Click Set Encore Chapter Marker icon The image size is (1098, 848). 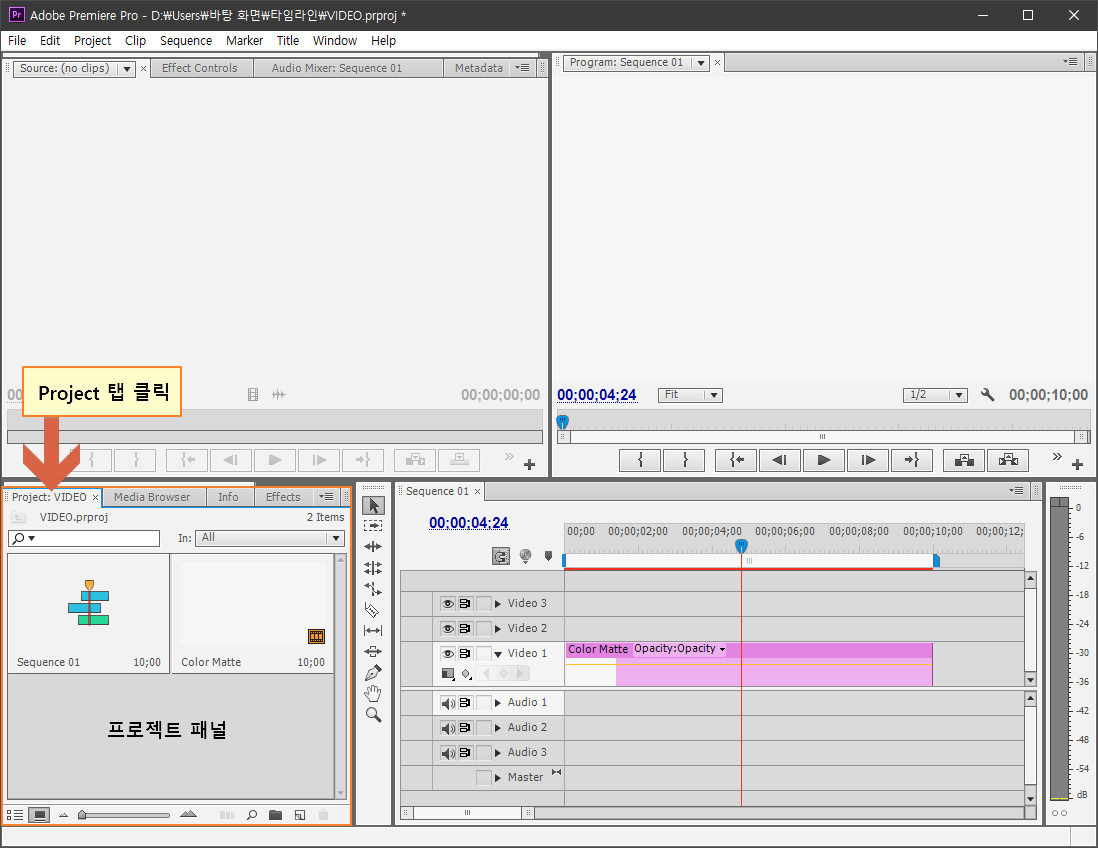coord(526,556)
